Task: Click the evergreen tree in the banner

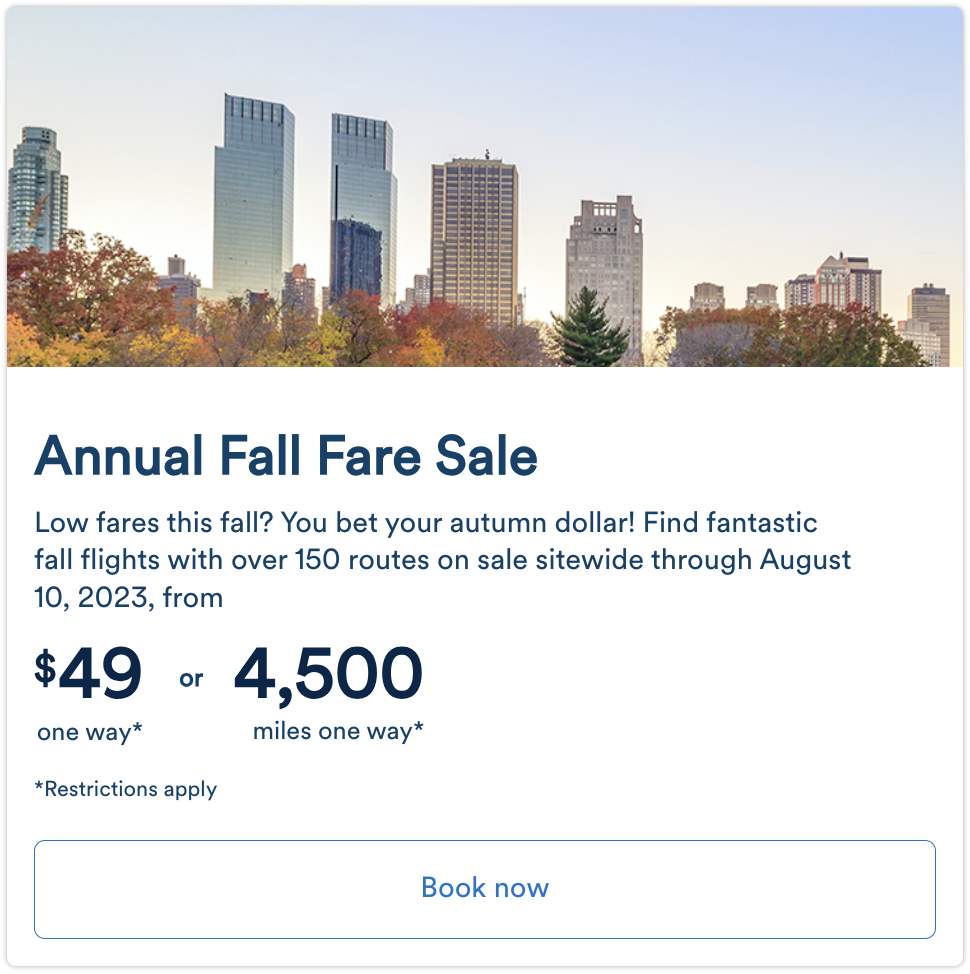Action: tap(589, 328)
